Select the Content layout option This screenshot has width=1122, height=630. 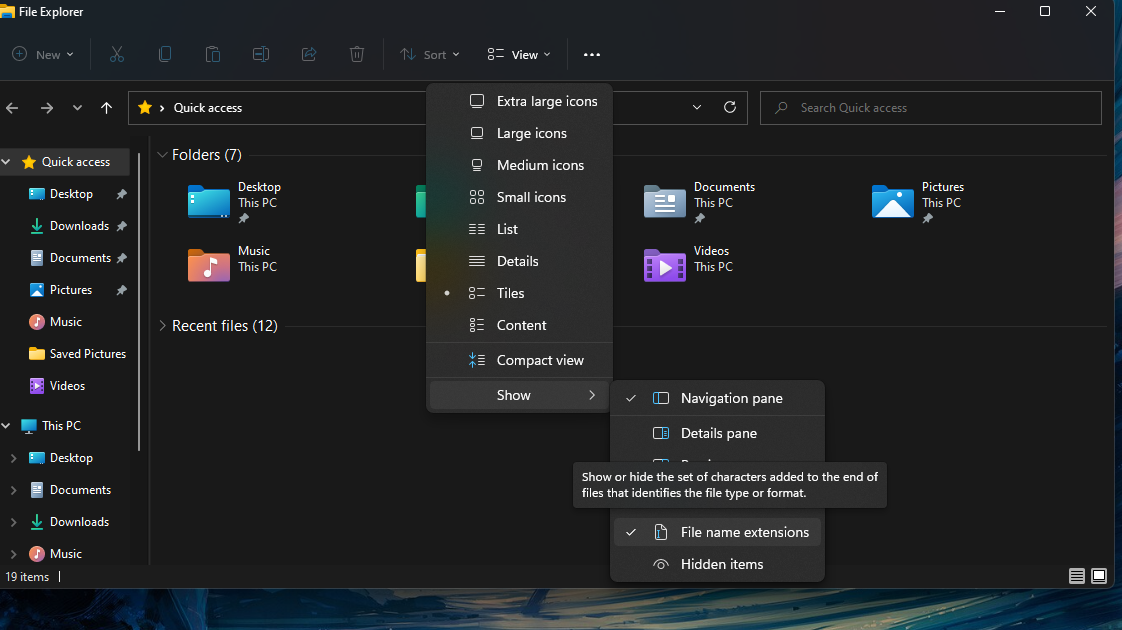pos(519,325)
